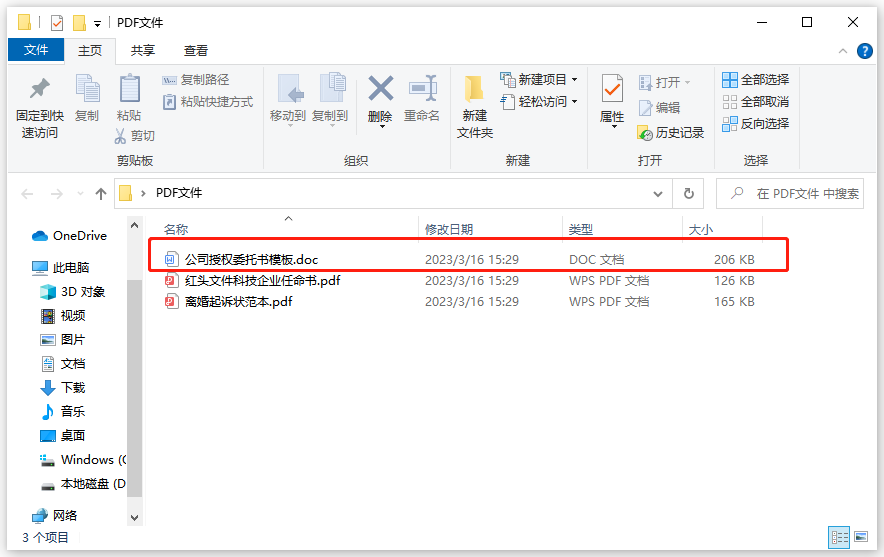Open Documents (文档) in navigation pane
Viewport: 884px width, 557px height.
[63, 364]
